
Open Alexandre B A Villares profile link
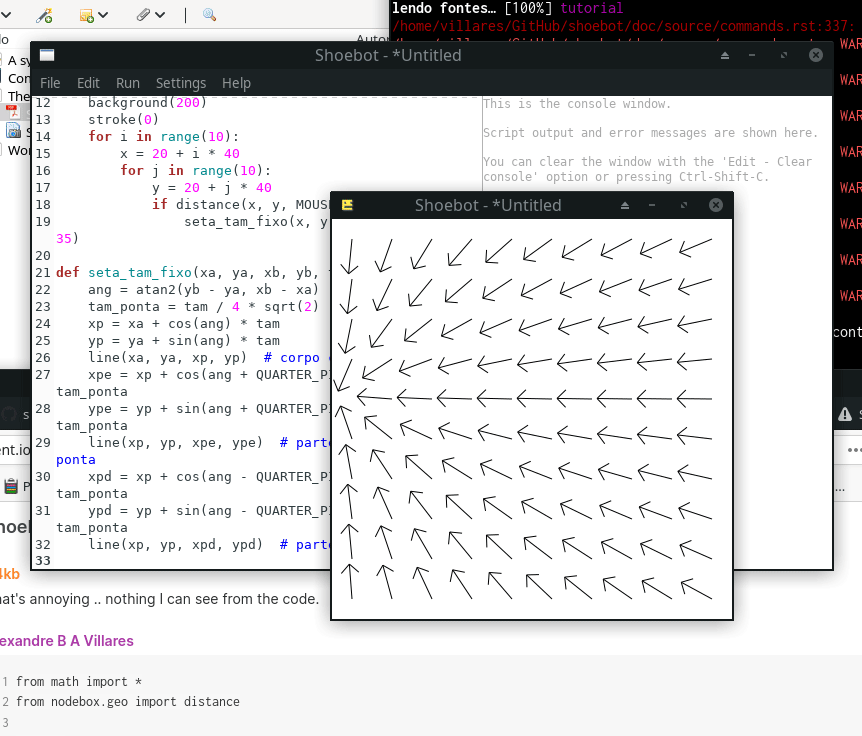(x=66, y=641)
